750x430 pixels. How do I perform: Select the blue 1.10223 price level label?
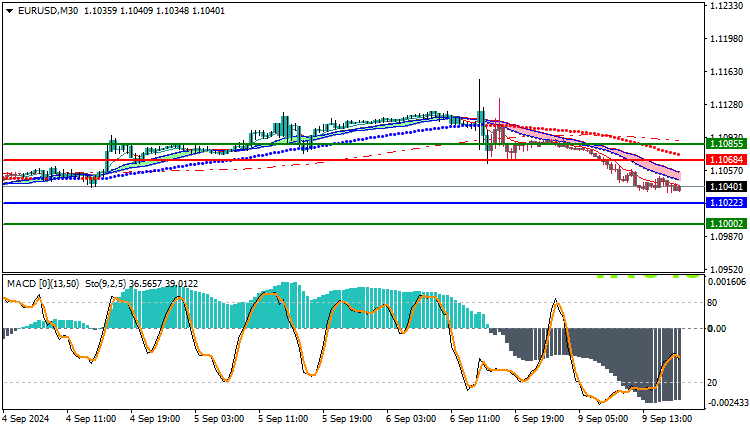coord(726,203)
